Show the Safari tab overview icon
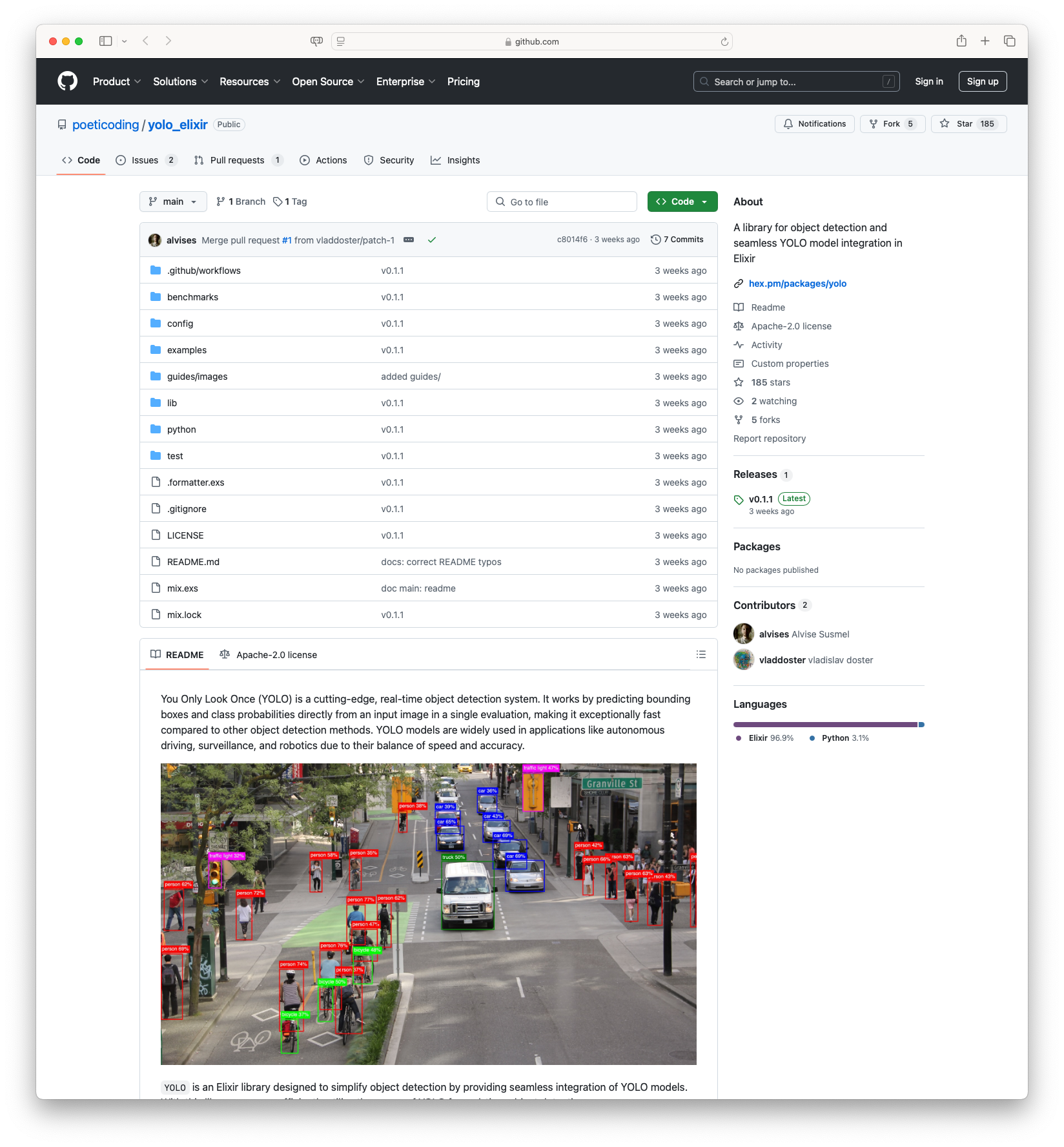1064x1147 pixels. tap(1010, 41)
